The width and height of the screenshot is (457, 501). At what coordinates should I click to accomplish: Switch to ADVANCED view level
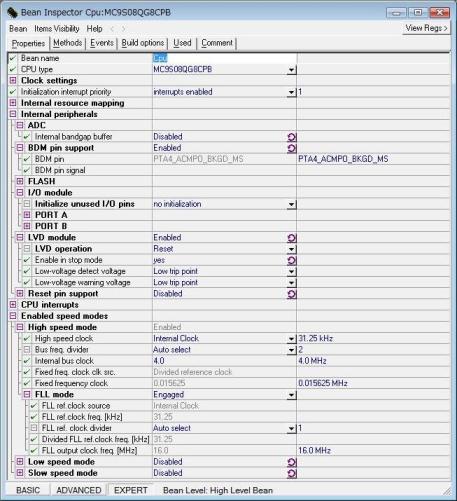click(x=79, y=490)
